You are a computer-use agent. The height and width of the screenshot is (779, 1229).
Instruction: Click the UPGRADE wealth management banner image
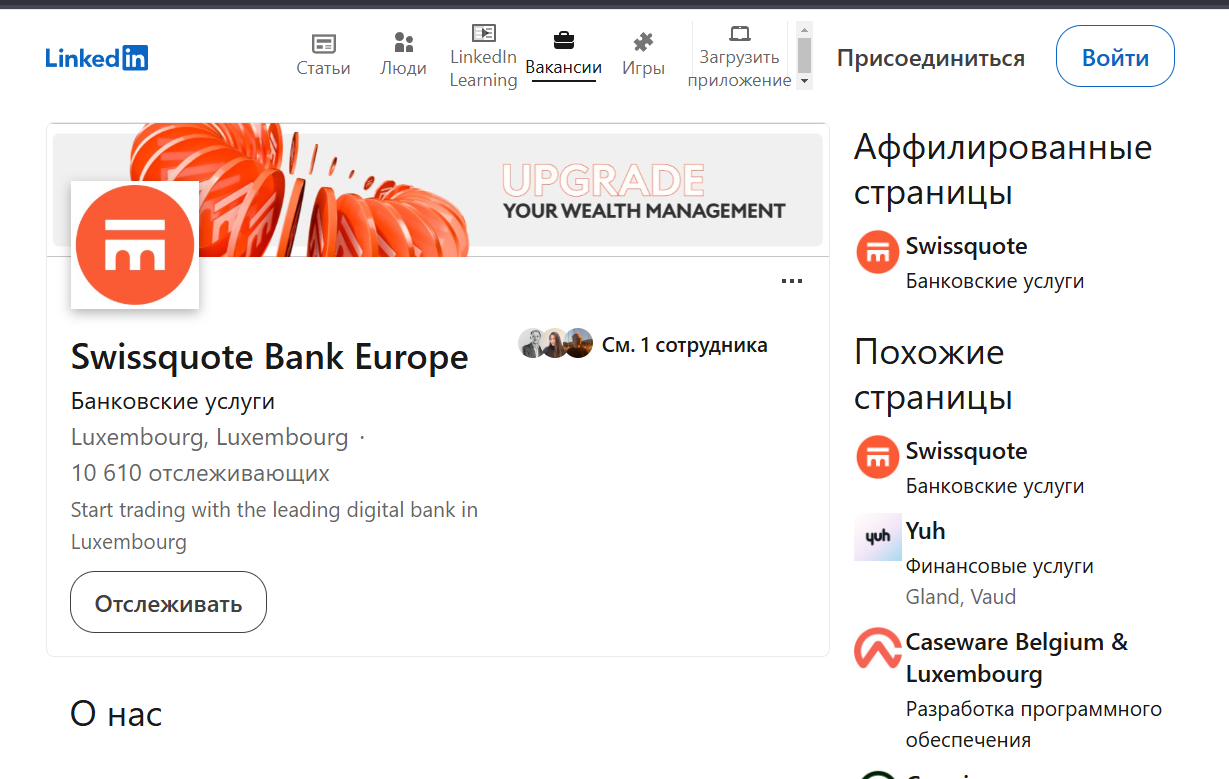point(438,190)
